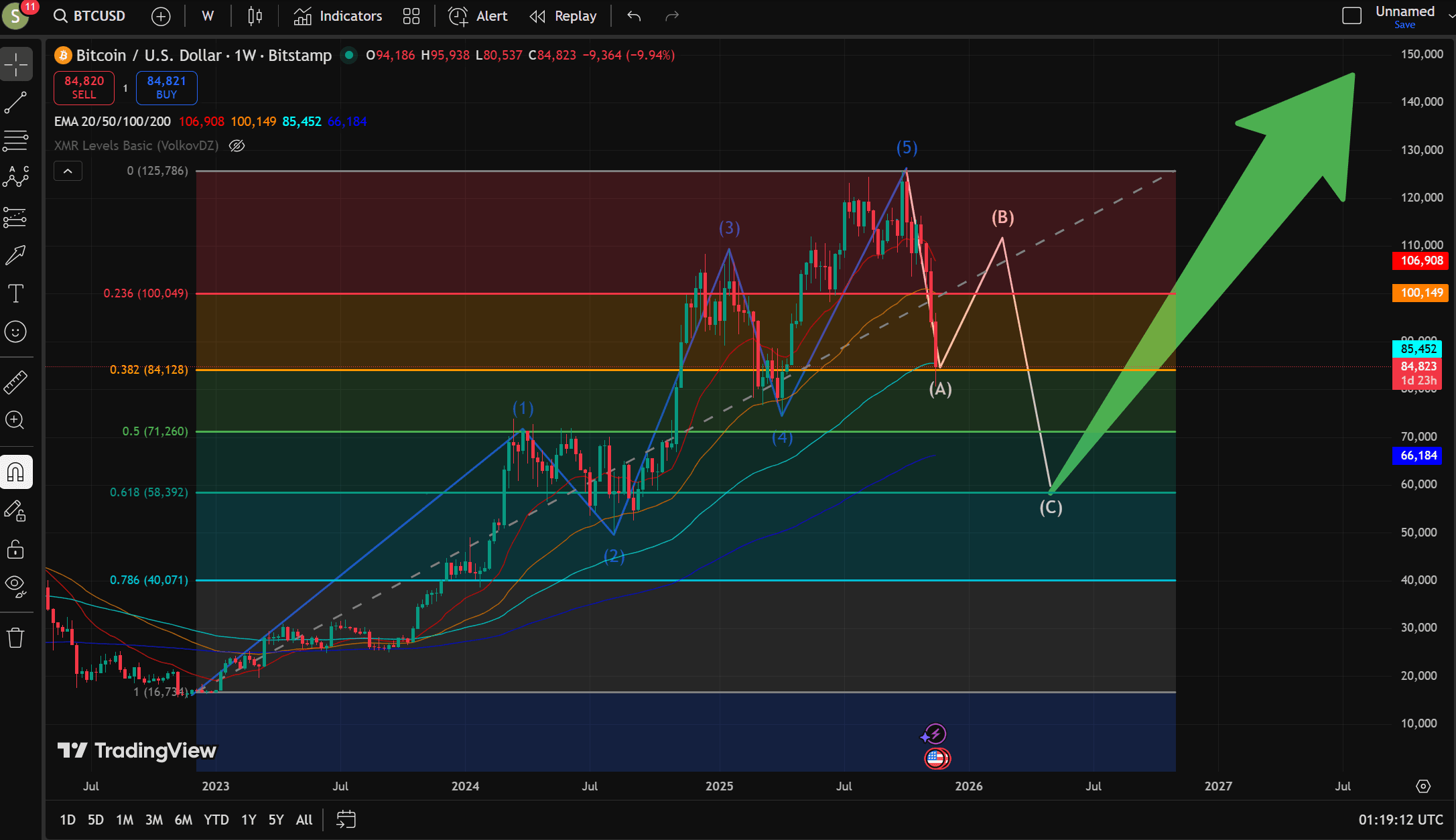This screenshot has width=1456, height=840.
Task: Open the Fibonacci retracement tools
Action: (x=16, y=141)
